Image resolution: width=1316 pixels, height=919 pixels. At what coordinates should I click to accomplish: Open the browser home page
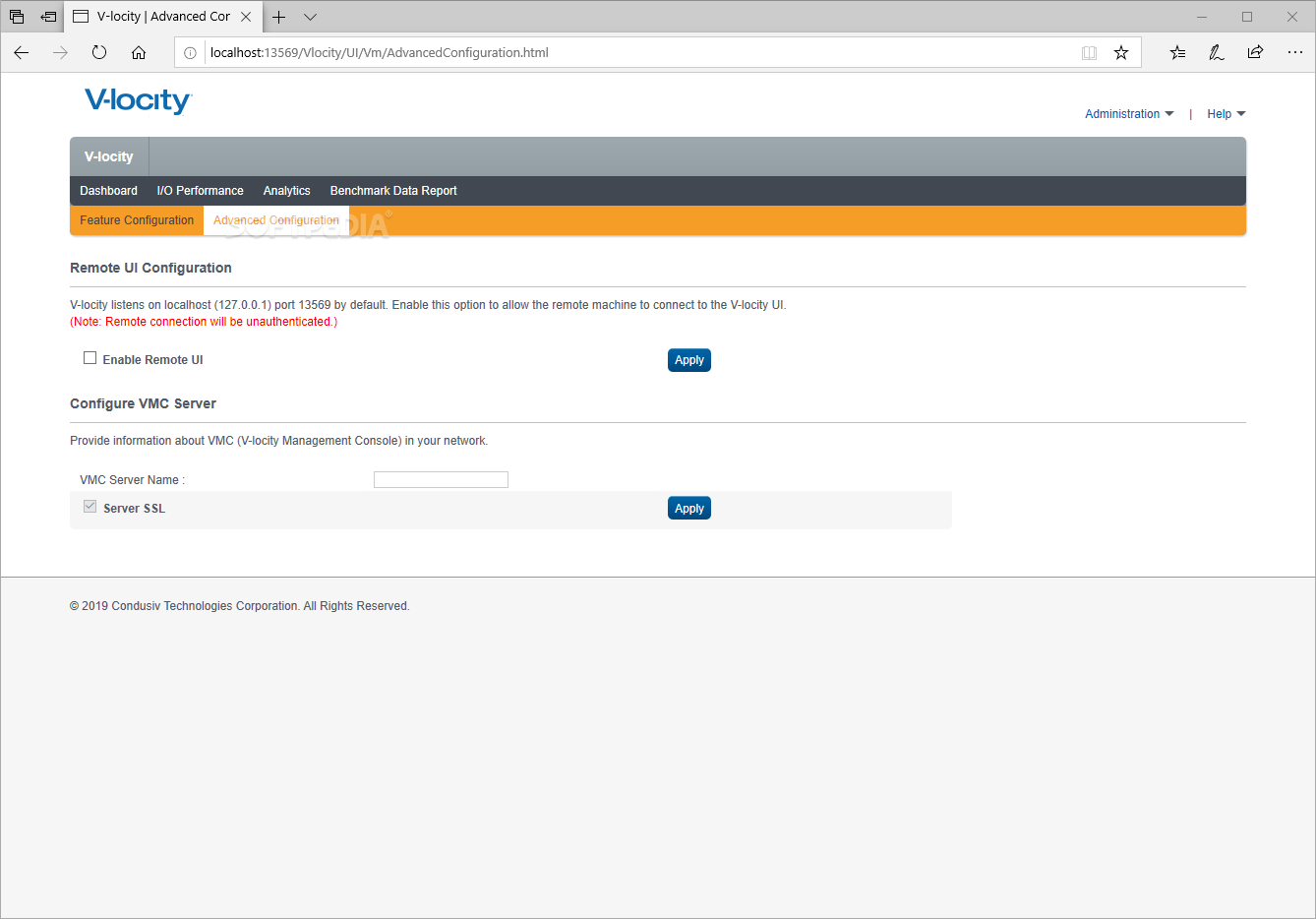pyautogui.click(x=139, y=52)
